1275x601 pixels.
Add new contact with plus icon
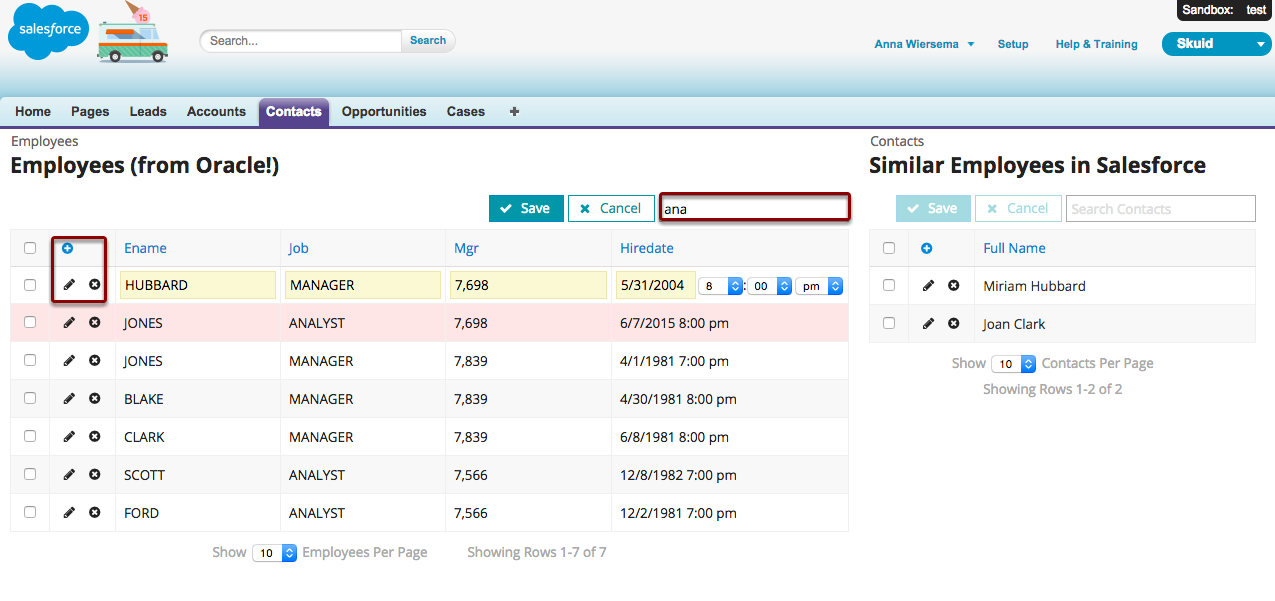click(x=927, y=248)
